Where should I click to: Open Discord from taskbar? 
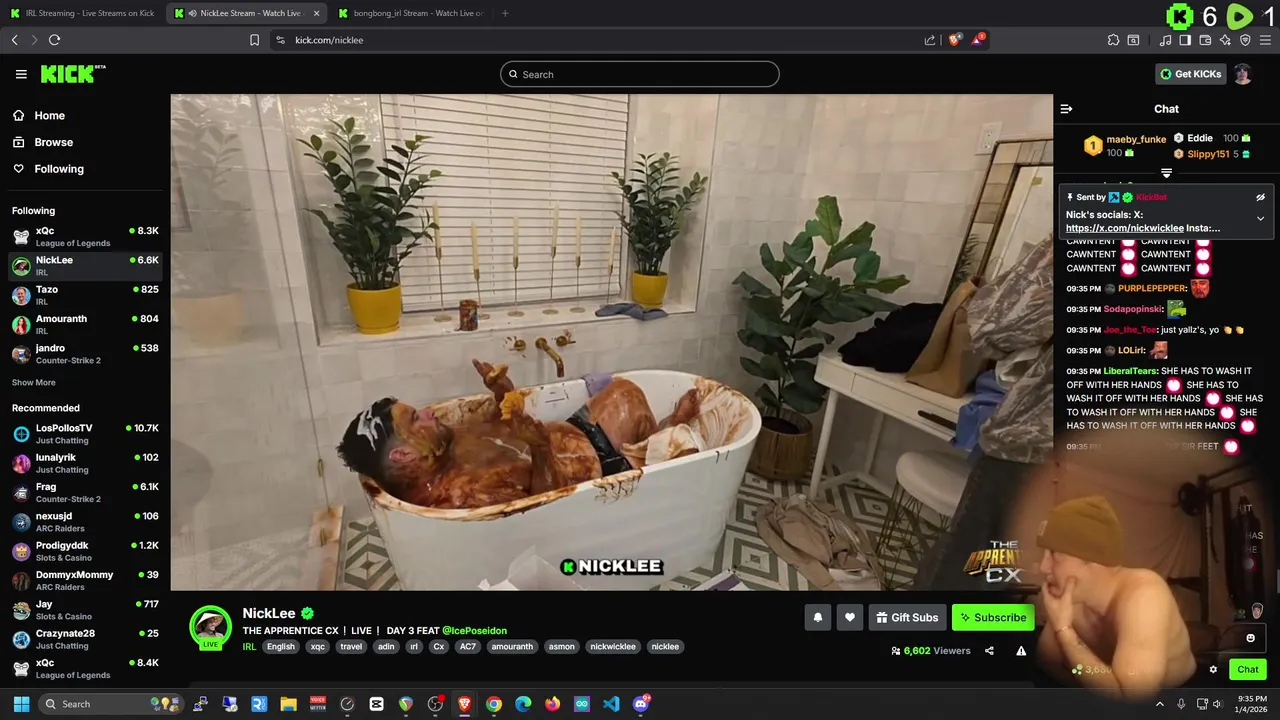tap(641, 704)
